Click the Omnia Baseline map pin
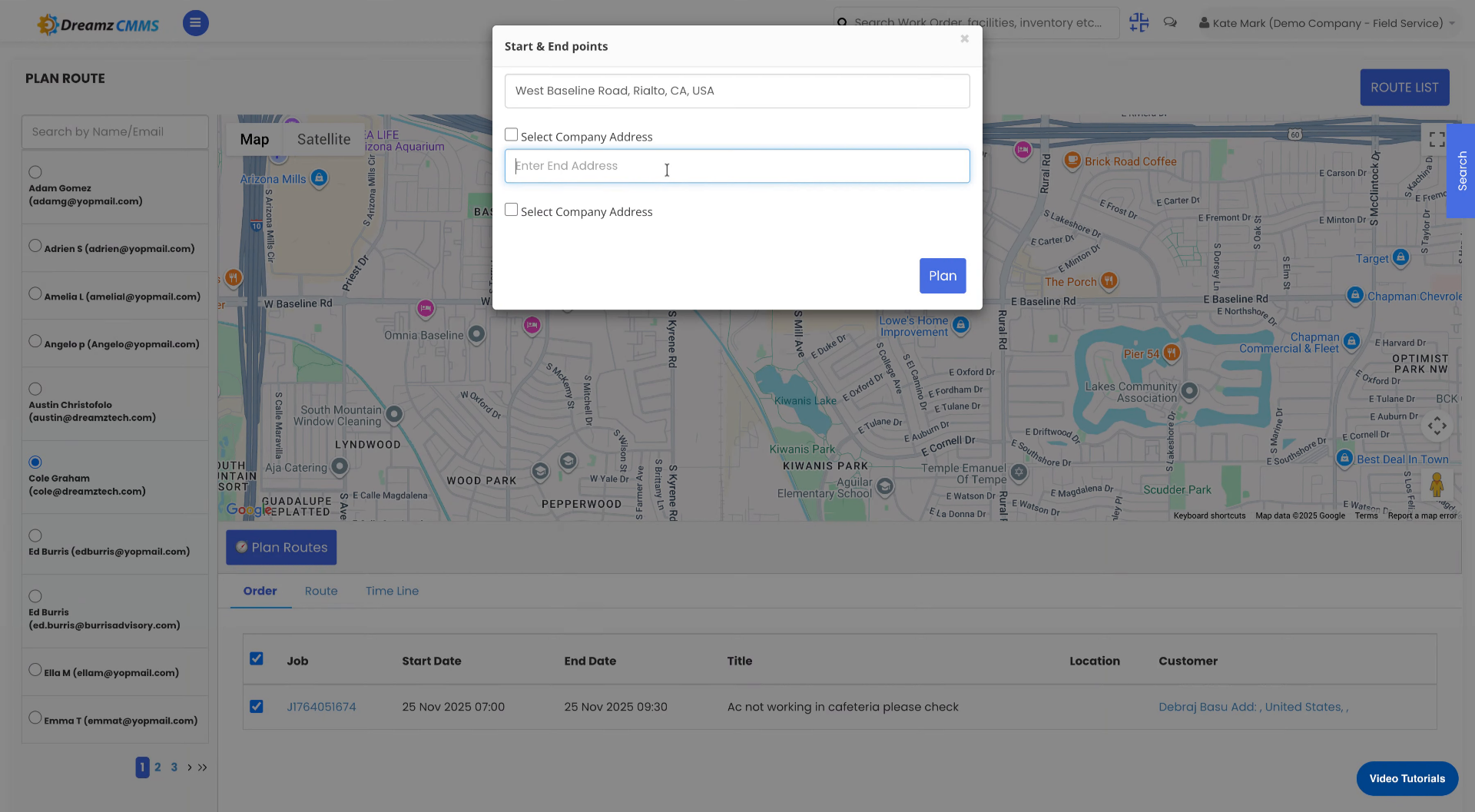The width and height of the screenshot is (1475, 812). pos(476,333)
